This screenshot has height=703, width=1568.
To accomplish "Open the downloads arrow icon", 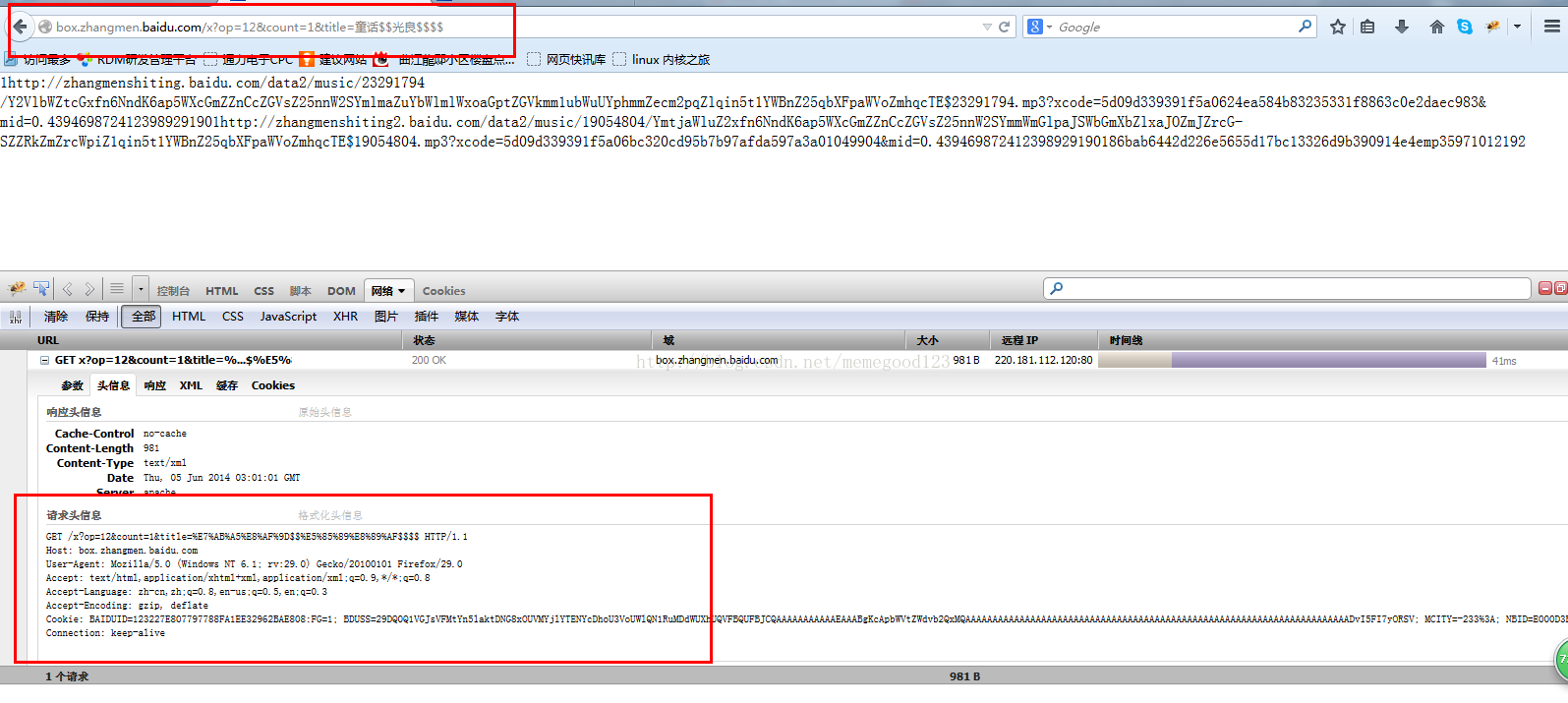I will pos(1402,28).
